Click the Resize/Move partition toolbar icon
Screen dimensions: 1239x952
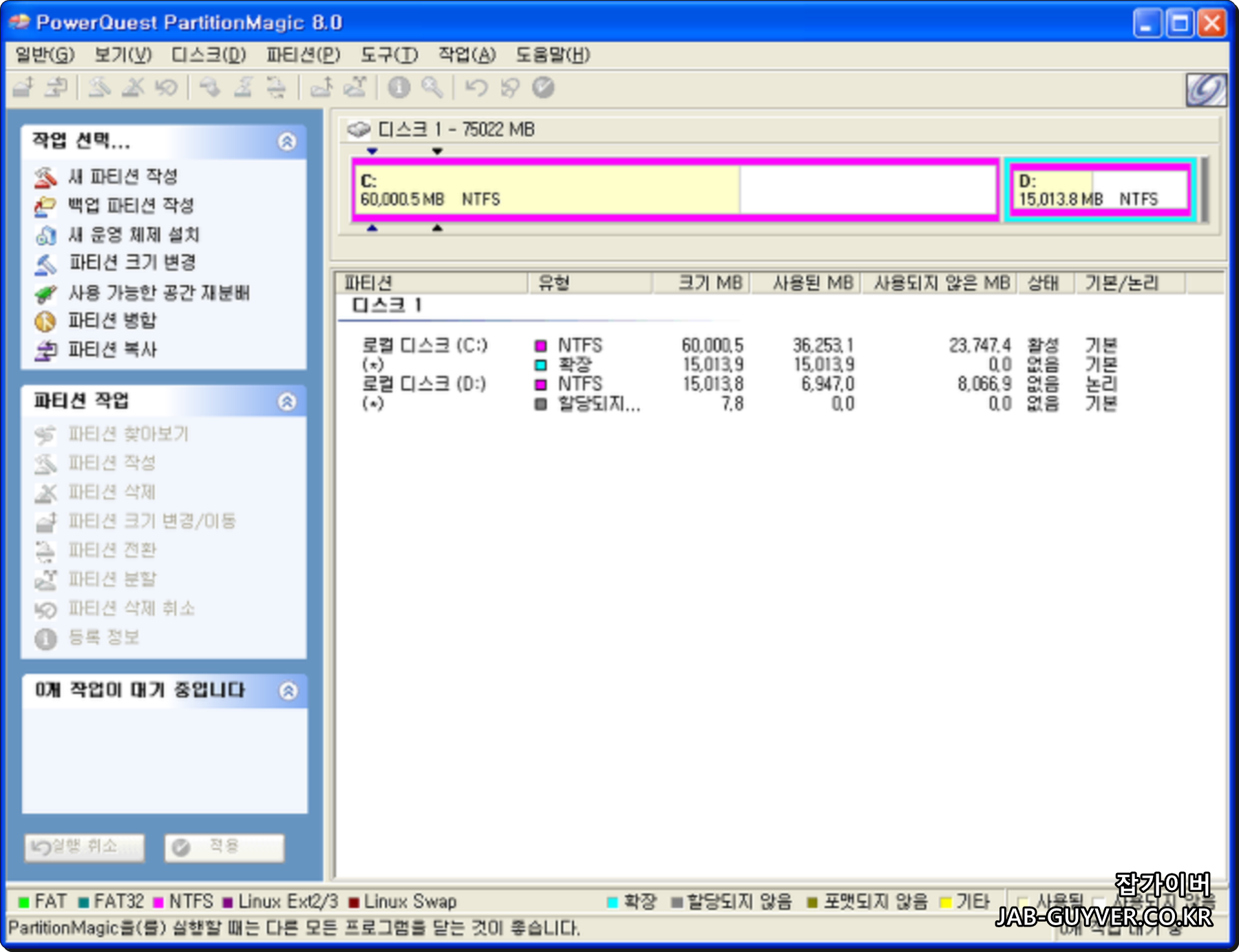(x=23, y=87)
